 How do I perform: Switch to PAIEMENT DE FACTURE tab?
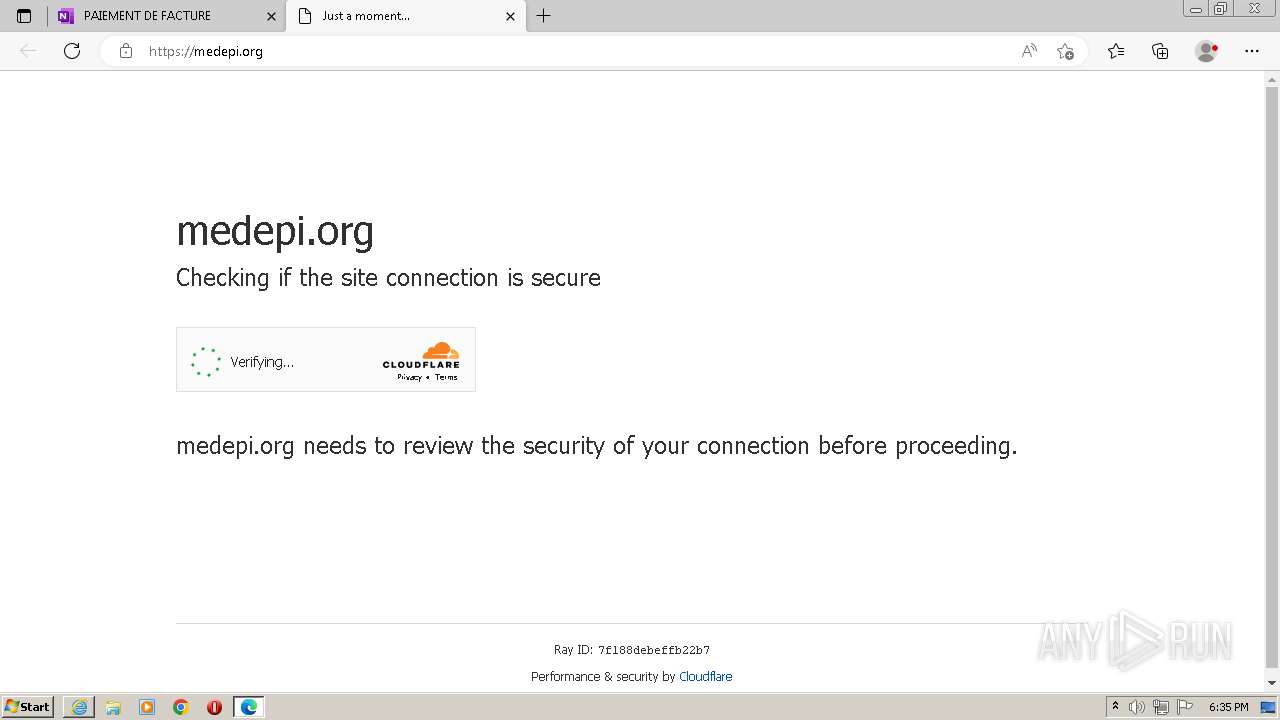(160, 16)
